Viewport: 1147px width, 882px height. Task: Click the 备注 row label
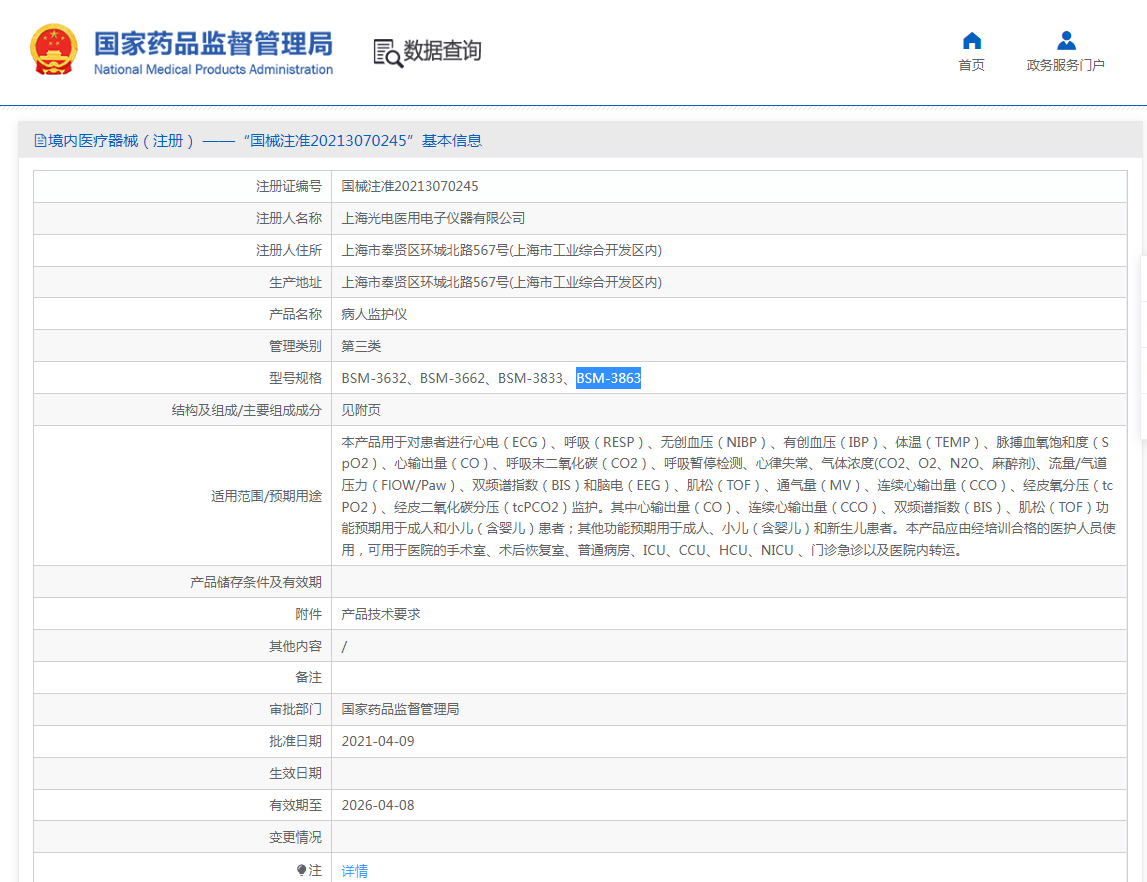click(x=309, y=678)
